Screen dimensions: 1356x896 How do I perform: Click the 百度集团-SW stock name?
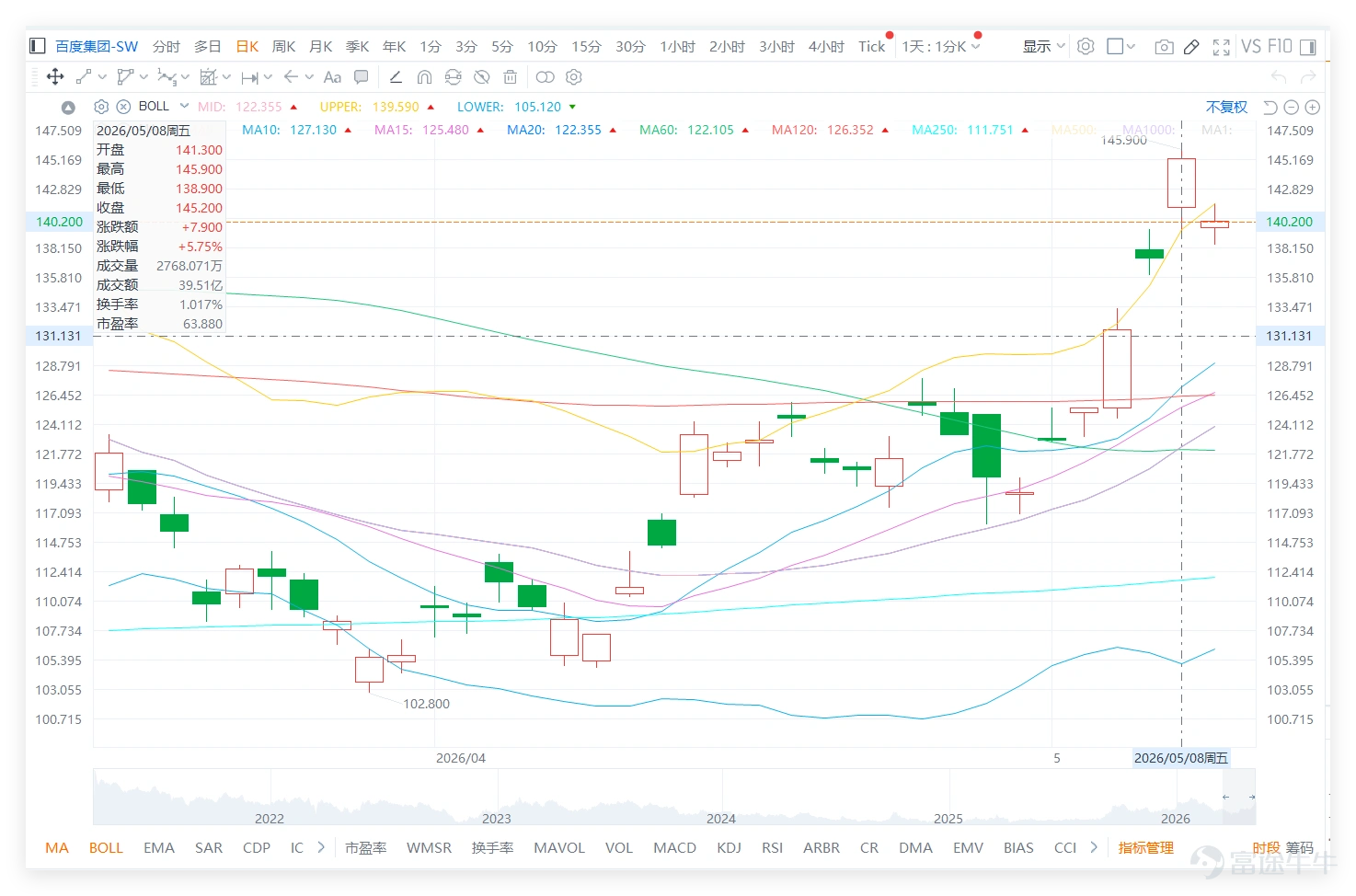click(97, 46)
